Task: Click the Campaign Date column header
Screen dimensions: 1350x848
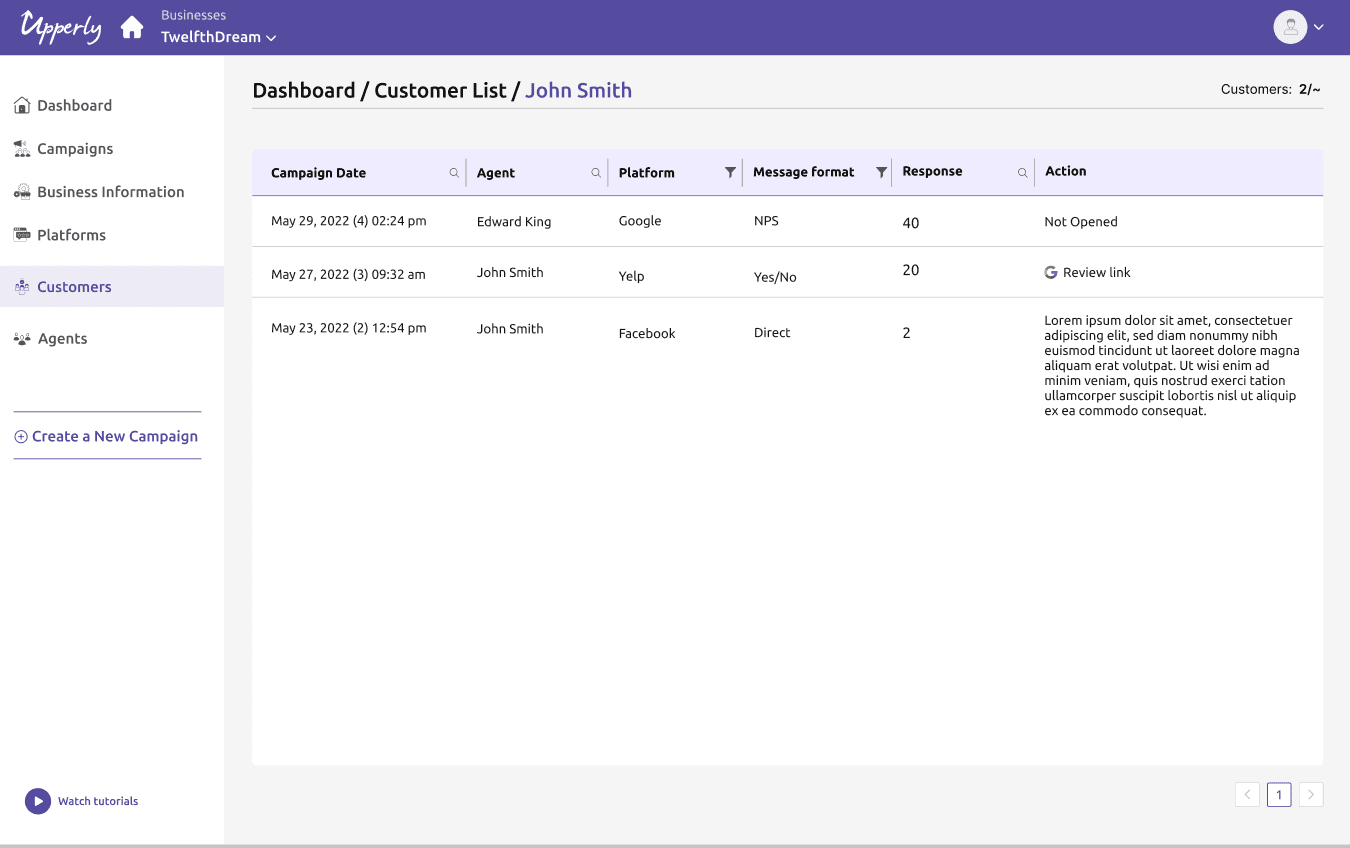Action: 318,172
